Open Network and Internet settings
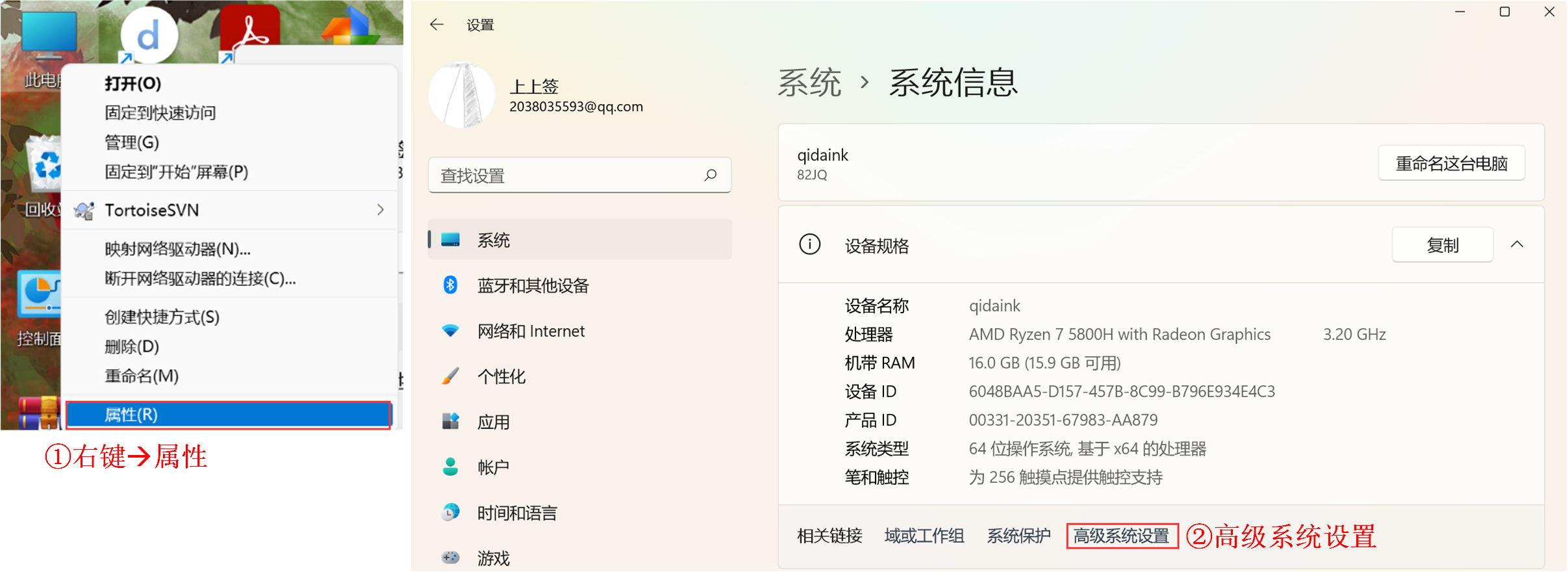Screen dimensions: 1568x572 (531, 331)
